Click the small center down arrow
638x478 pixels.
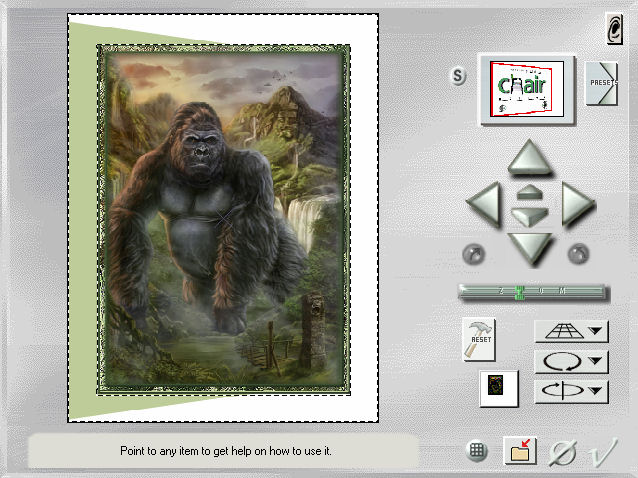(x=529, y=216)
